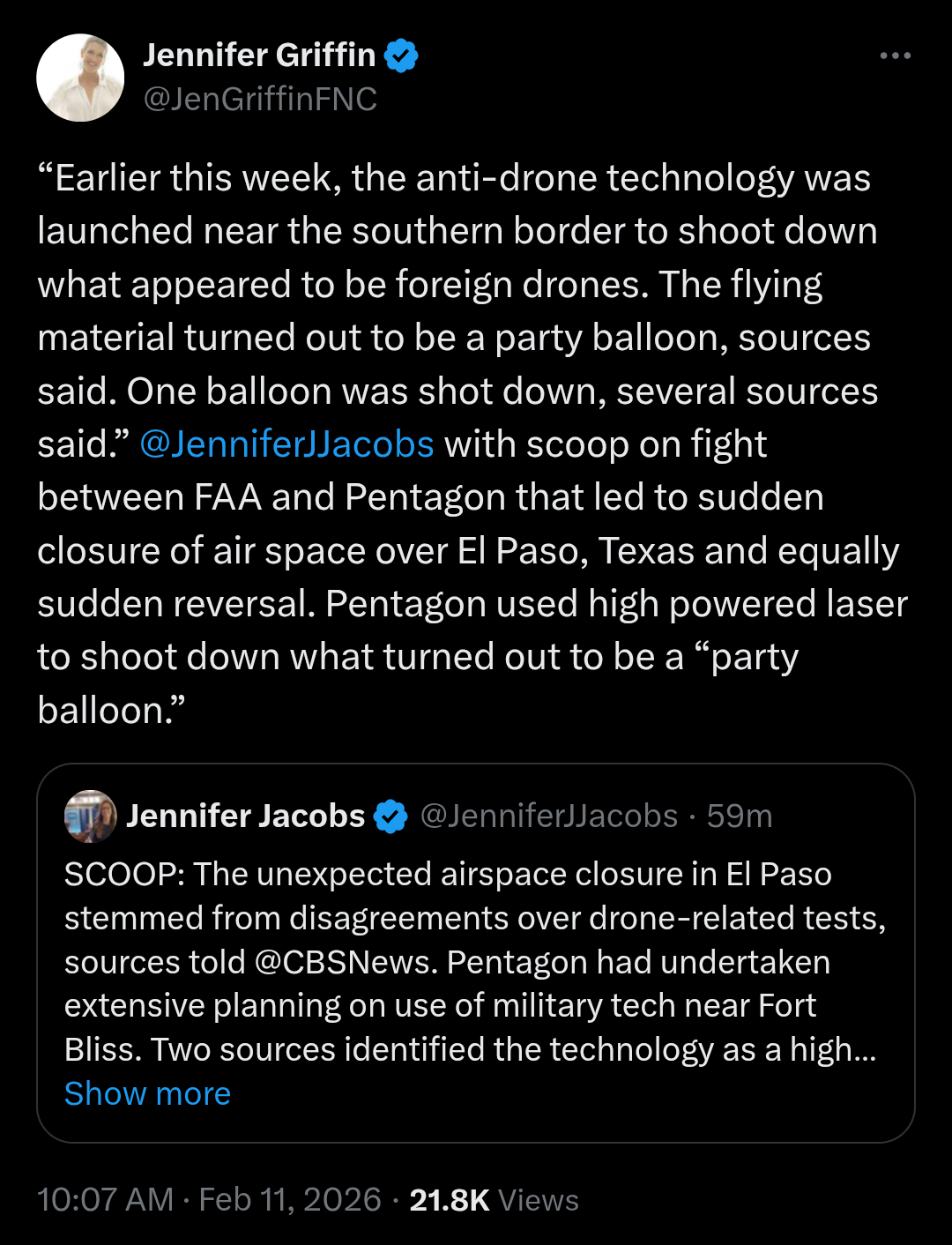Open the 21.8K view count
Viewport: 952px width, 1245px height.
point(449,1200)
